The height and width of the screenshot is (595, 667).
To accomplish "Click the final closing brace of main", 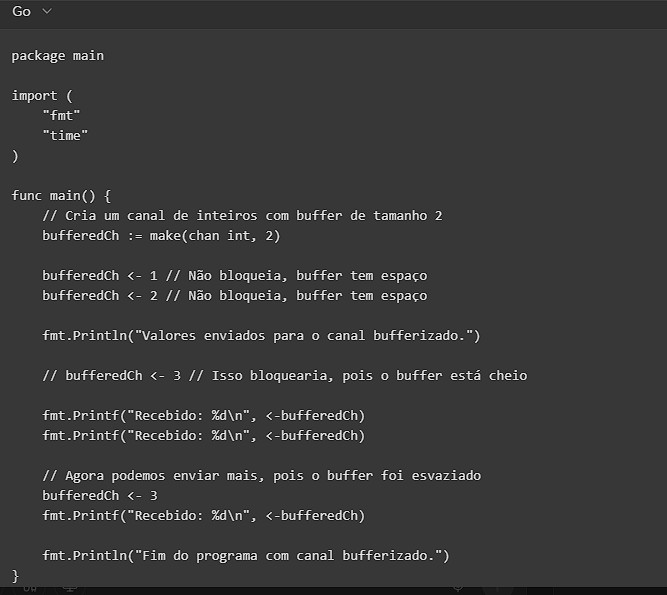I will (x=15, y=575).
